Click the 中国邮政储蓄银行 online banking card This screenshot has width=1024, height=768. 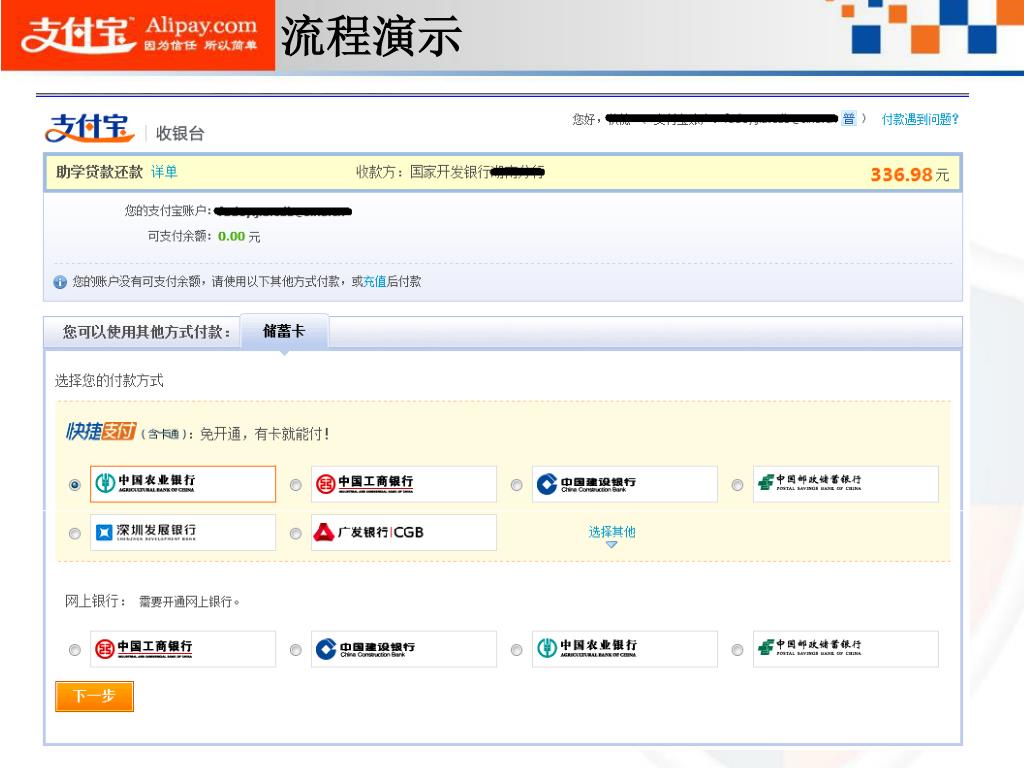(846, 648)
